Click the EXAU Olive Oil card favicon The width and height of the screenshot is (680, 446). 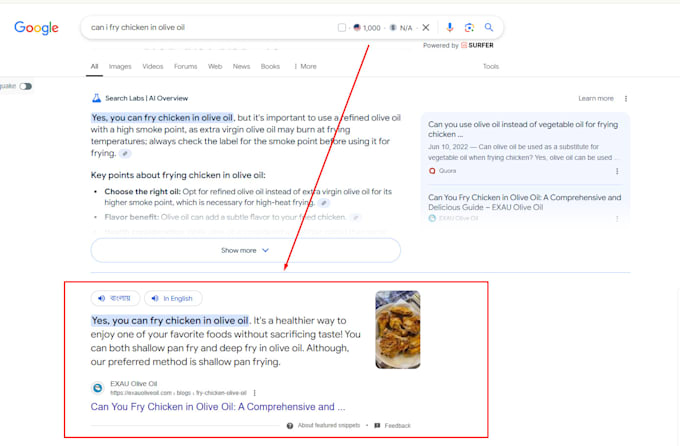(432, 218)
